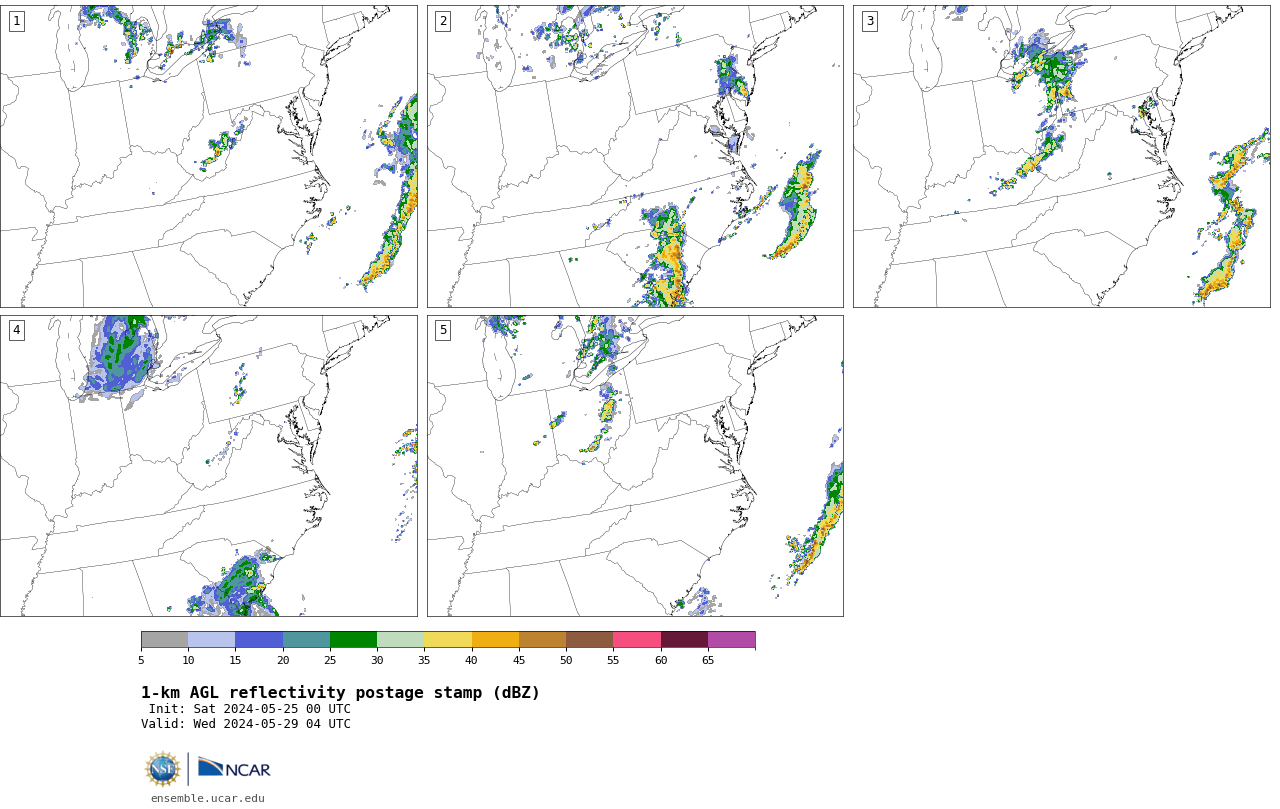Select the orange 40-45 dBZ swatch
1280x809 pixels.
click(495, 640)
